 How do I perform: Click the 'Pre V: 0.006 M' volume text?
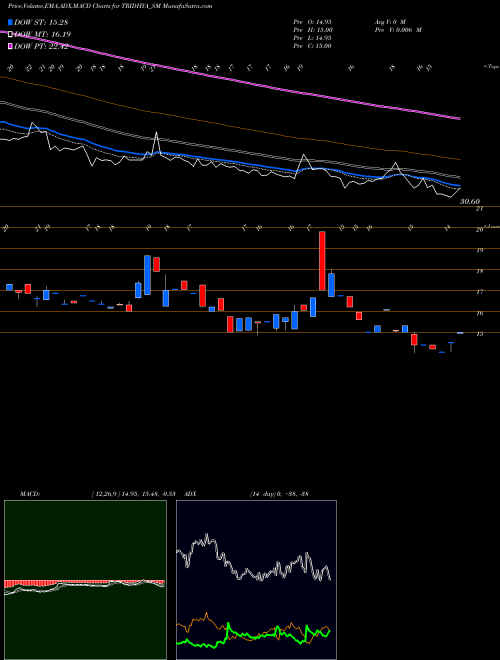pyautogui.click(x=397, y=30)
